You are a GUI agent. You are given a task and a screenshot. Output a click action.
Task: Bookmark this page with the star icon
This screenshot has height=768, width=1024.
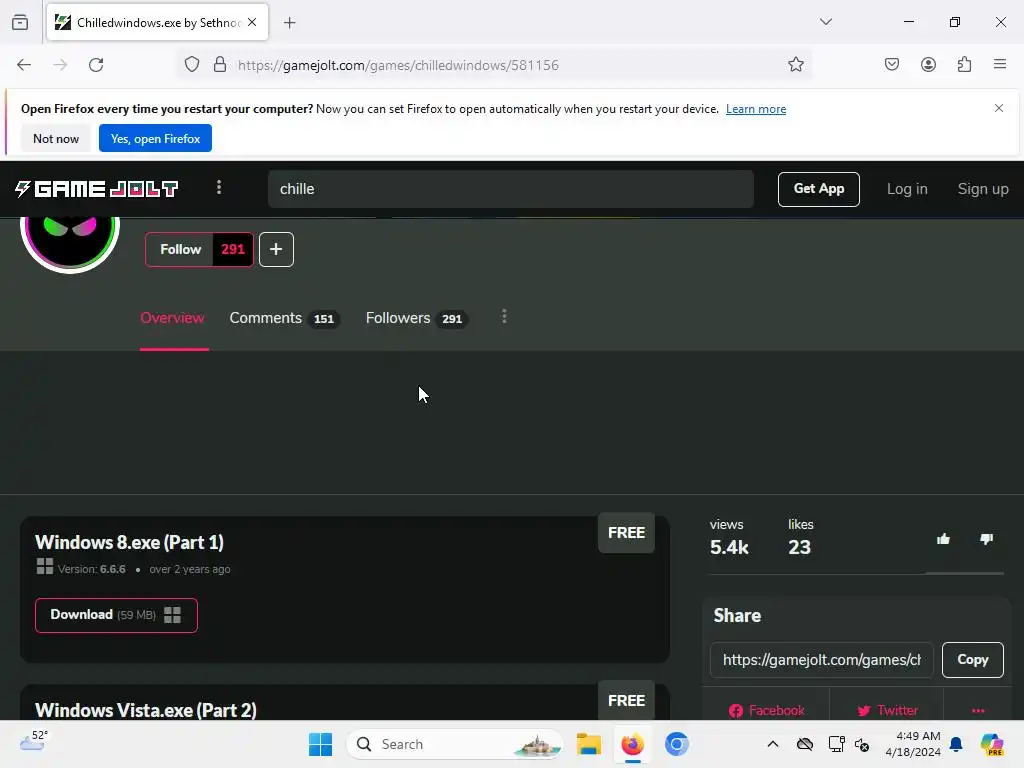(795, 65)
